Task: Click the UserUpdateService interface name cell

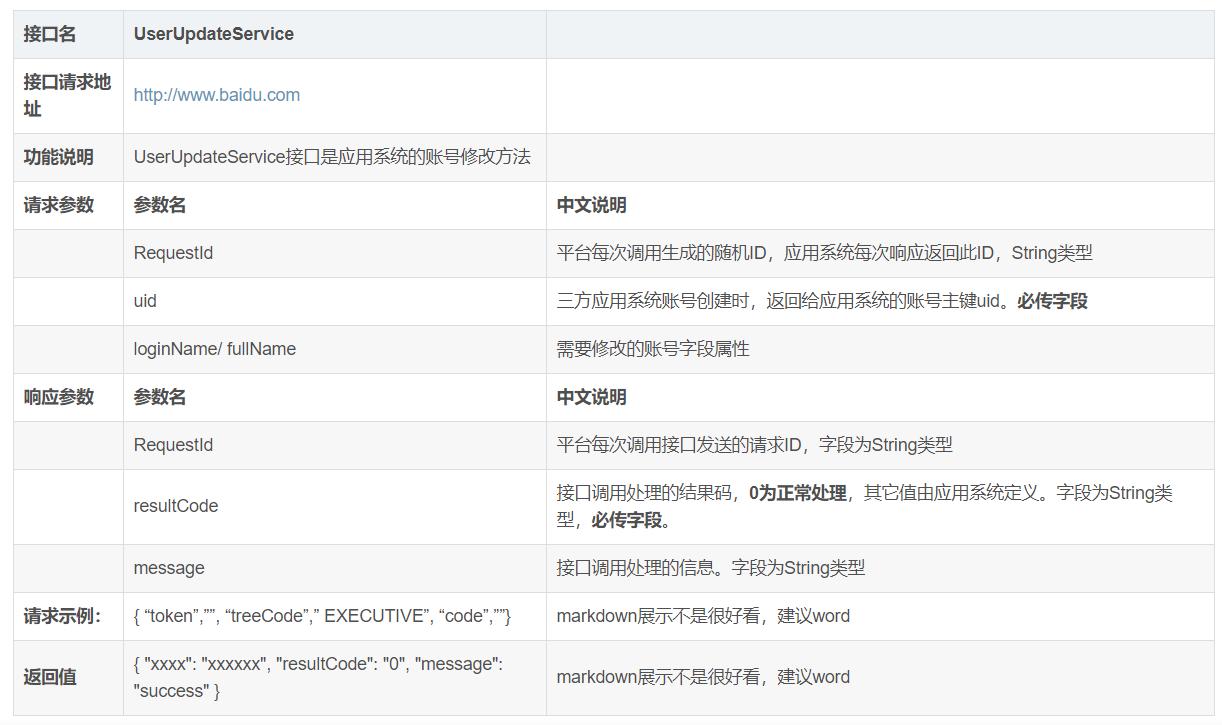Action: pos(213,34)
